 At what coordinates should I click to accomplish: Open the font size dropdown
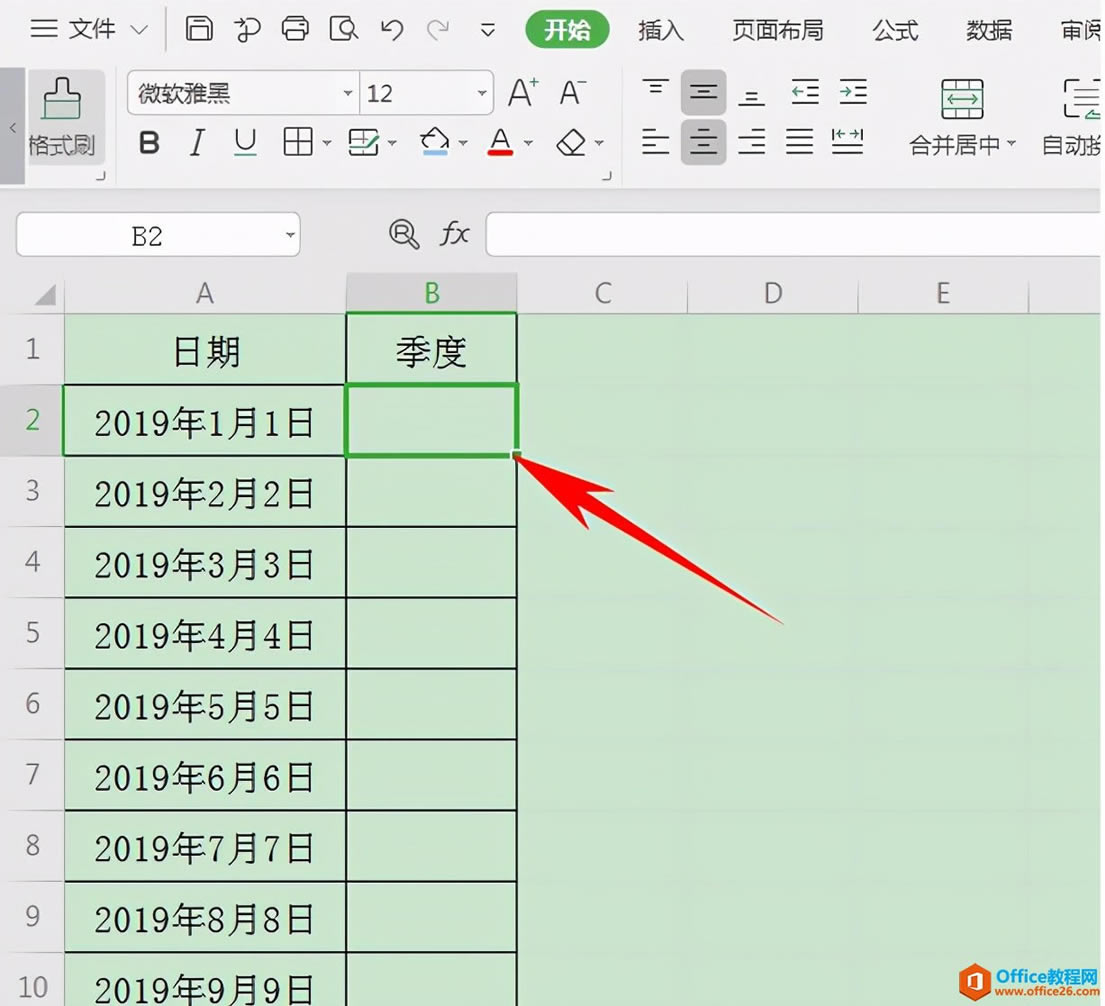(481, 93)
